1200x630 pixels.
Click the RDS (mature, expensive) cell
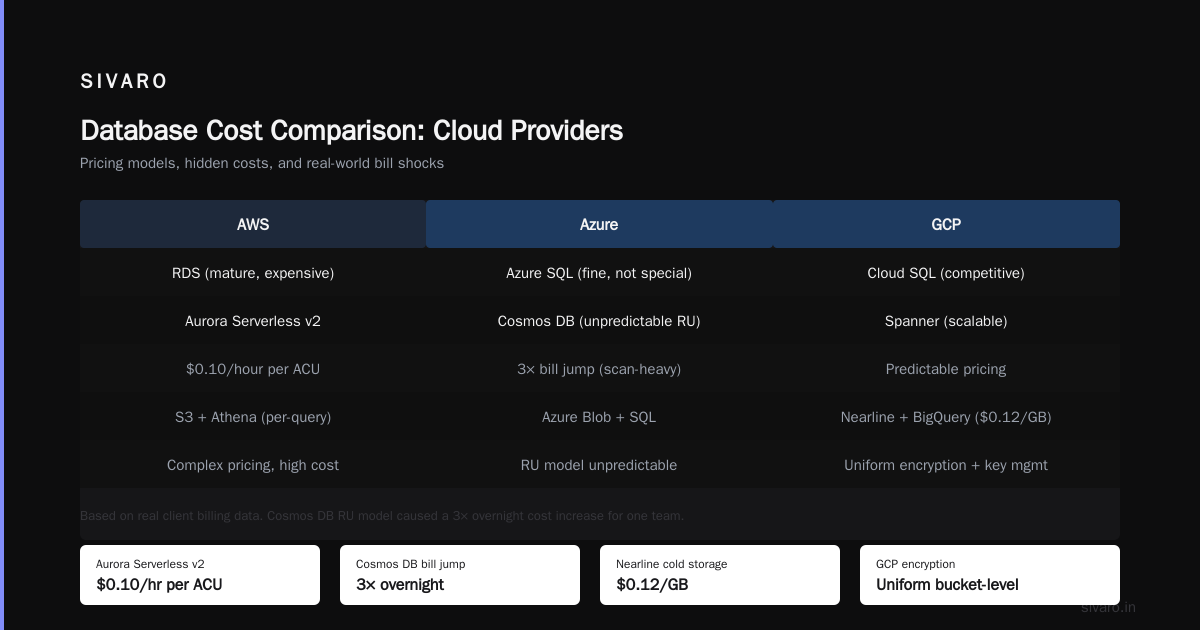(253, 273)
